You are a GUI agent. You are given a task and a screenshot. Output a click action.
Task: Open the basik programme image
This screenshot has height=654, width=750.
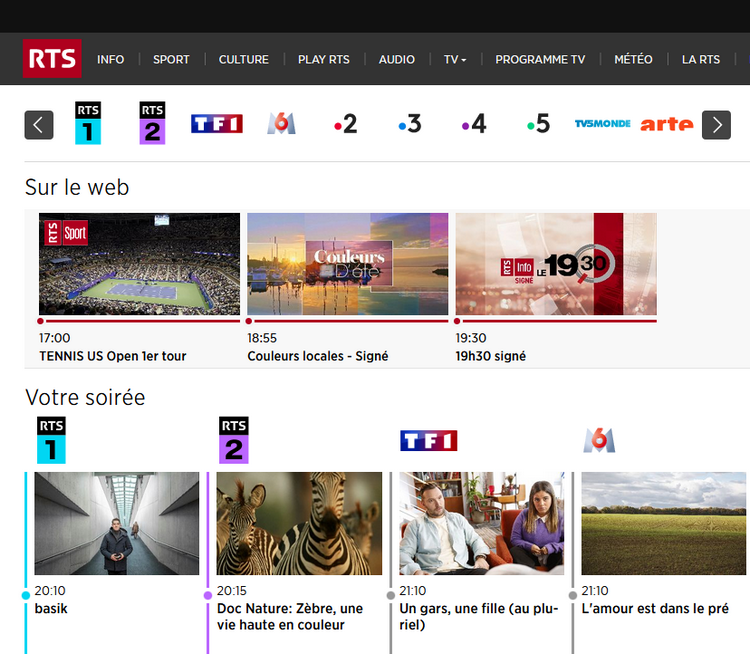click(x=117, y=523)
